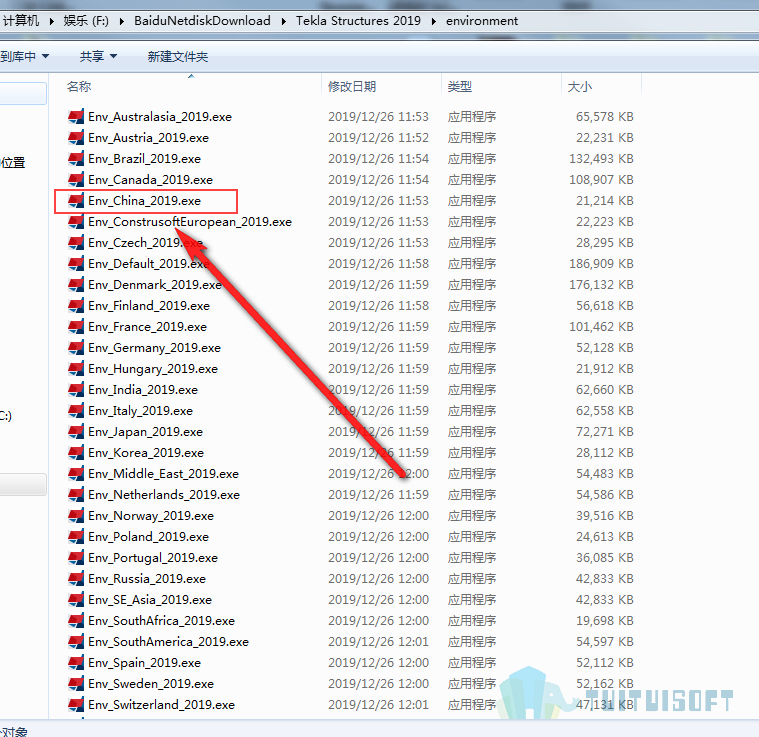
Task: Select the file name Env_SouthAmerica_2019.exe
Action: point(168,642)
